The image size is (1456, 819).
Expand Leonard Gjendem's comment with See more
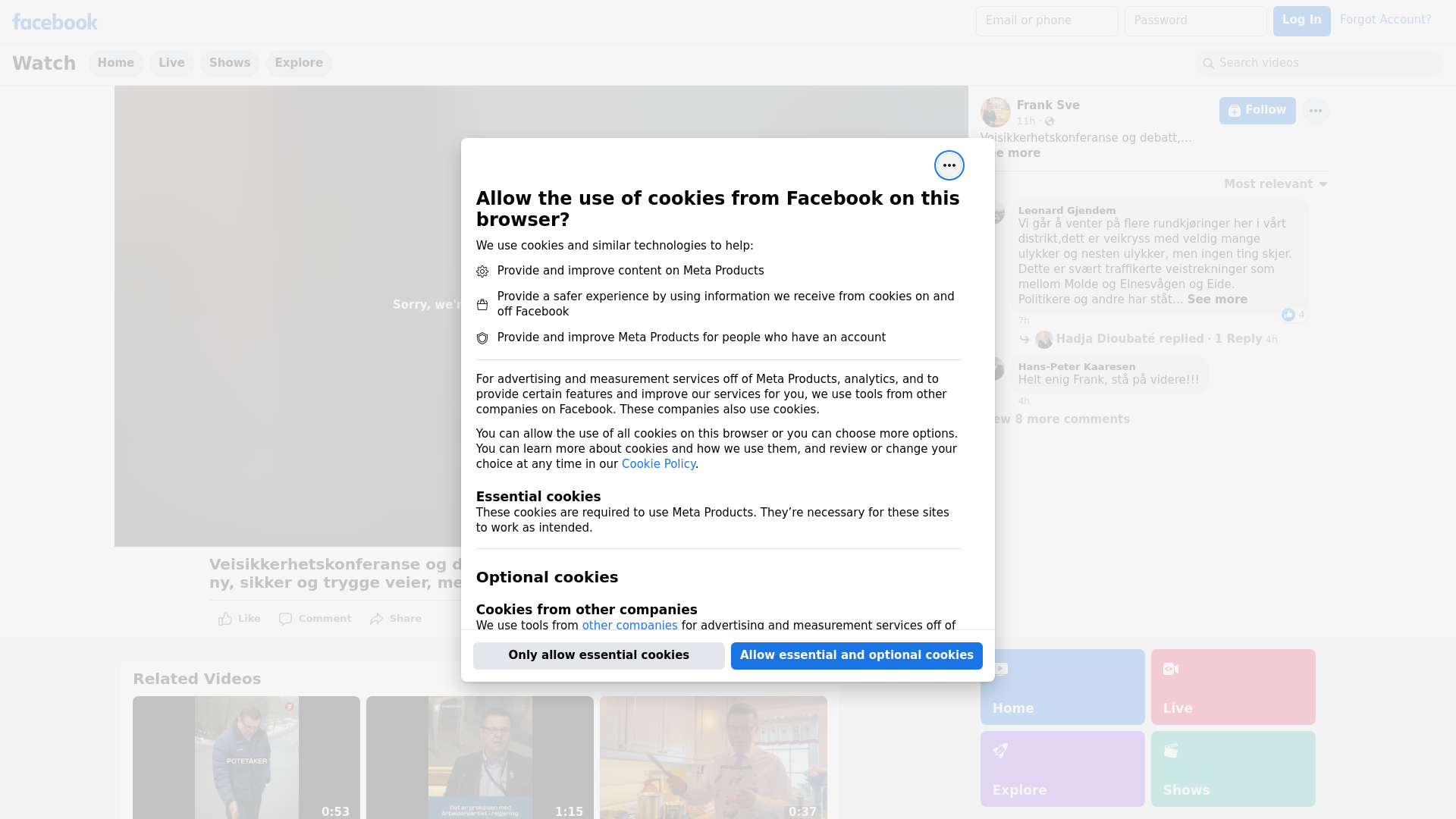tap(1217, 300)
